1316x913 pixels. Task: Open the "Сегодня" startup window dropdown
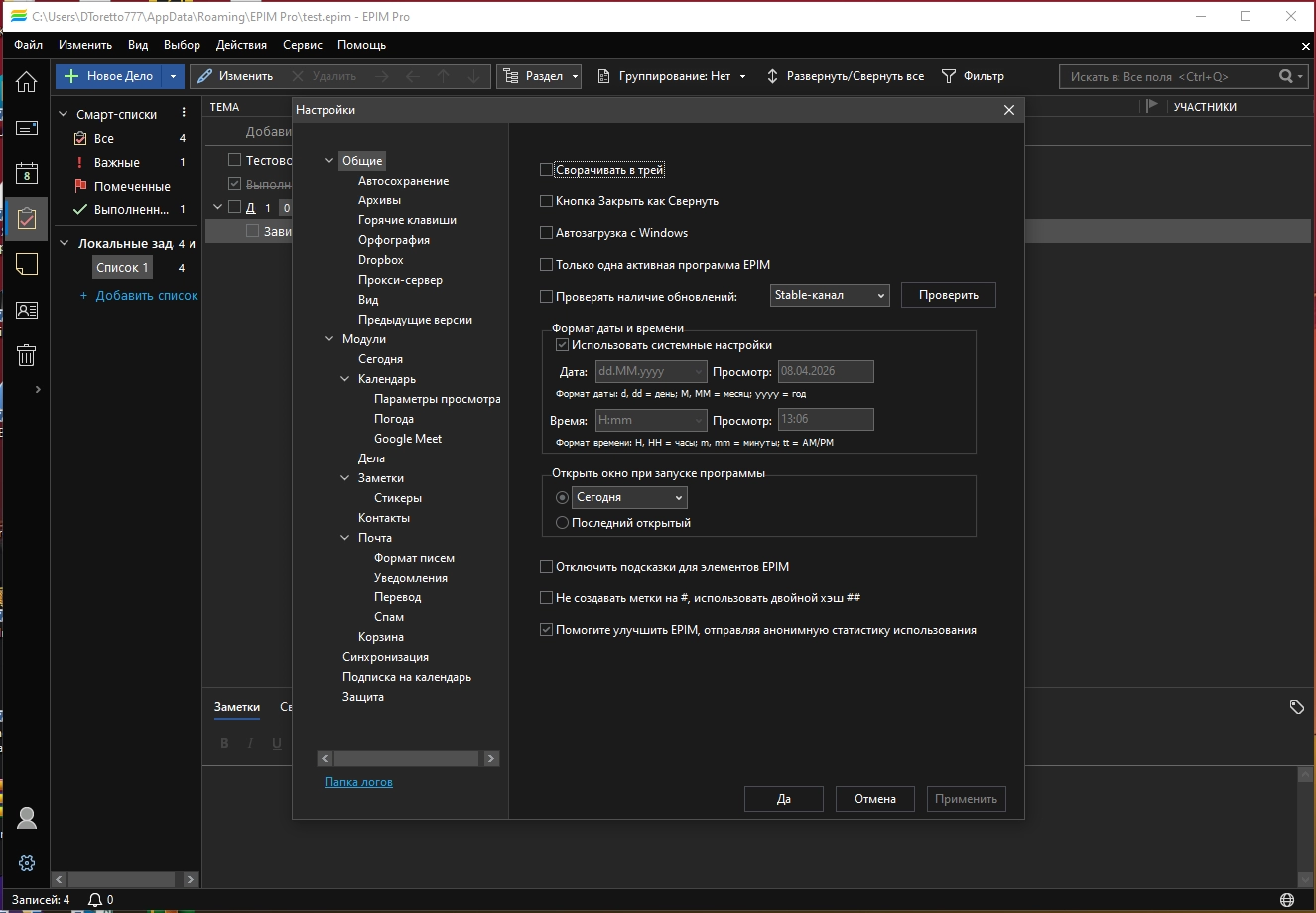tap(630, 497)
